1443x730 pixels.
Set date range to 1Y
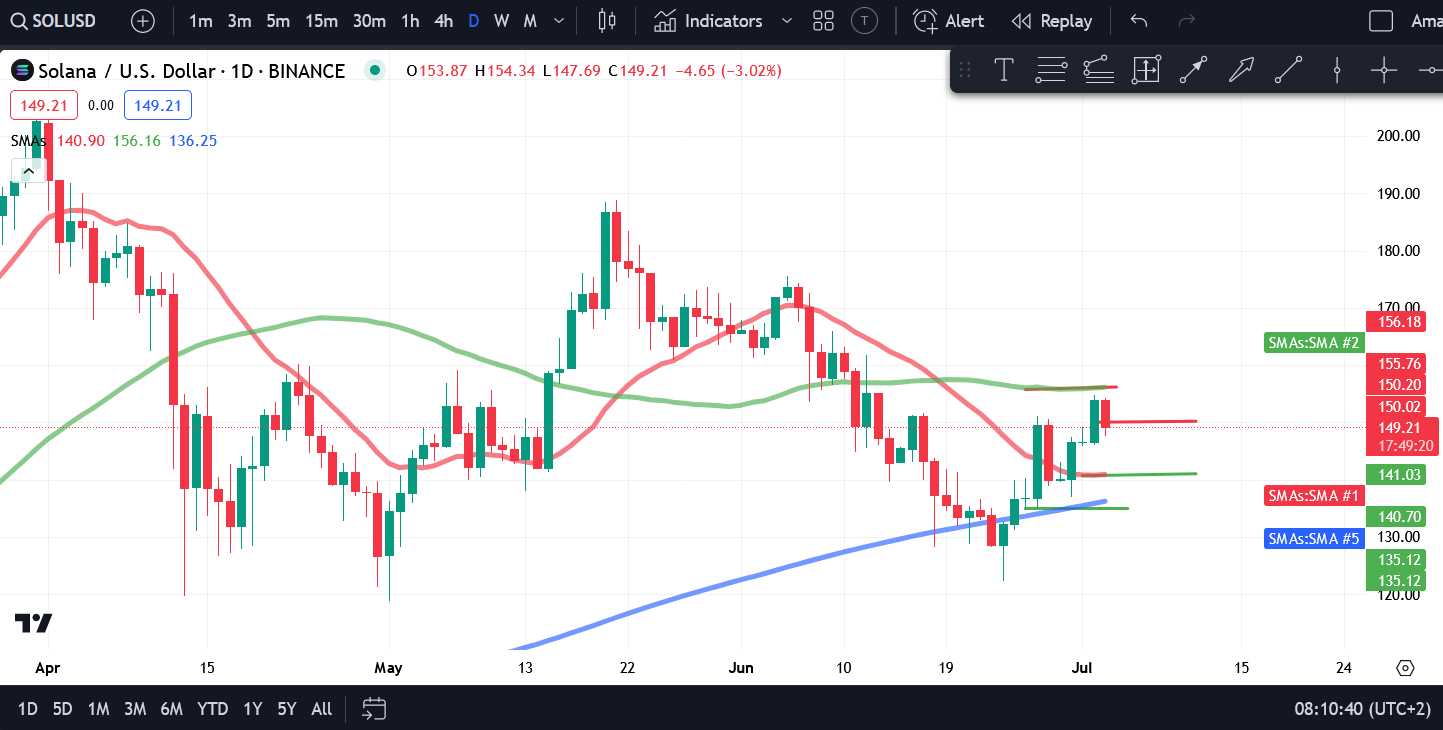point(252,709)
